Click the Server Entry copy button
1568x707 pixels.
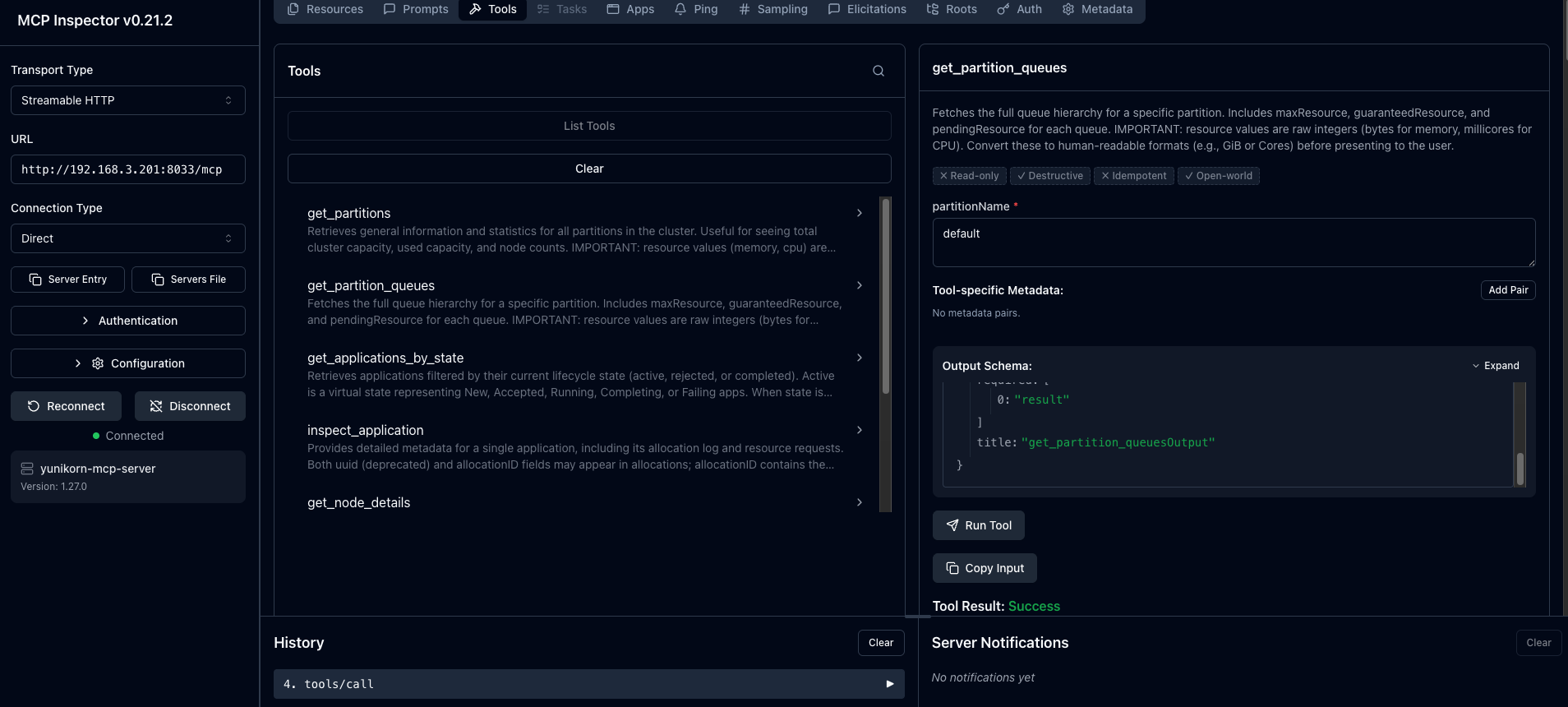tap(67, 280)
